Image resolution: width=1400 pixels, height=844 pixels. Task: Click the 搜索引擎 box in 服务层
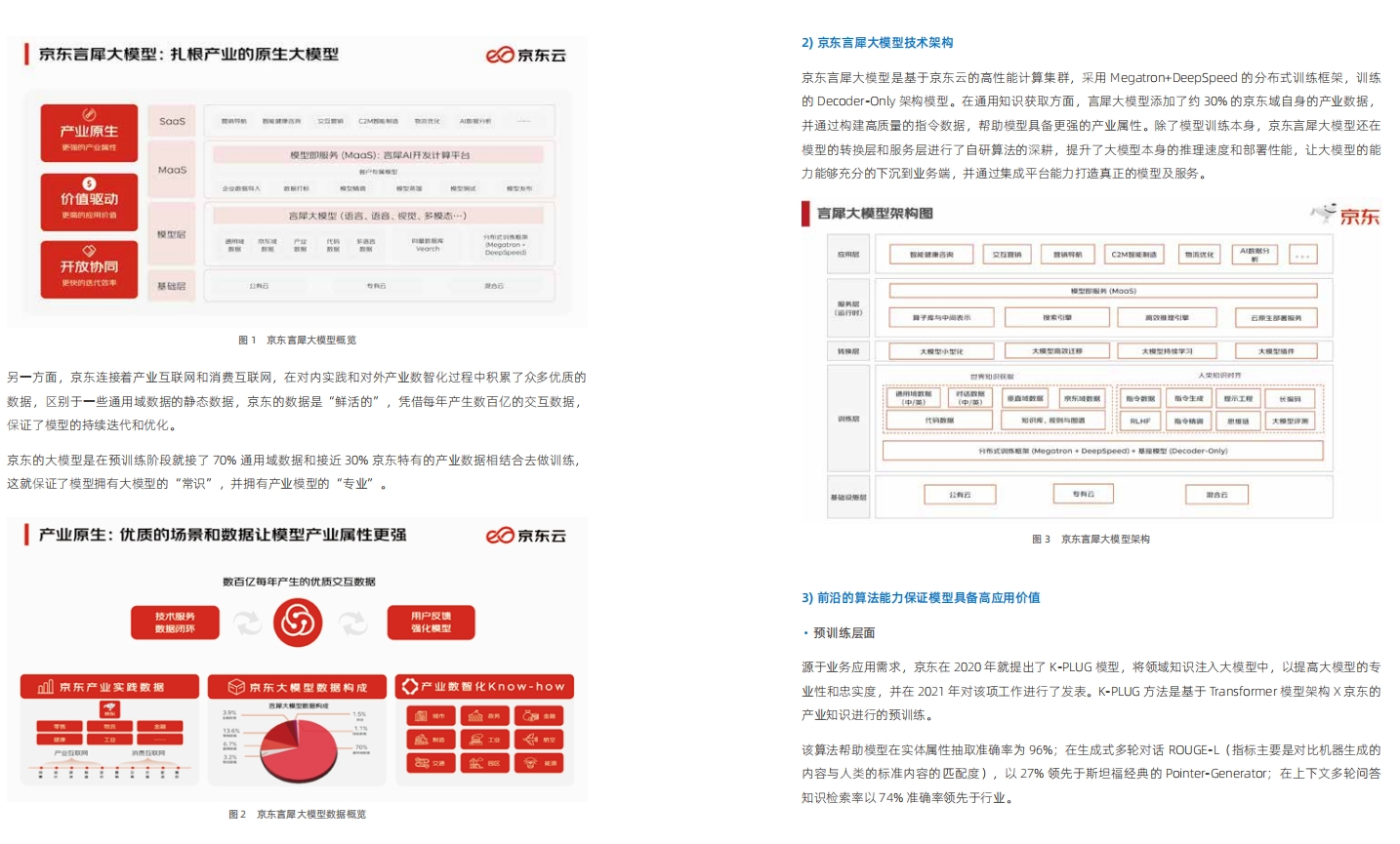coord(1057,318)
